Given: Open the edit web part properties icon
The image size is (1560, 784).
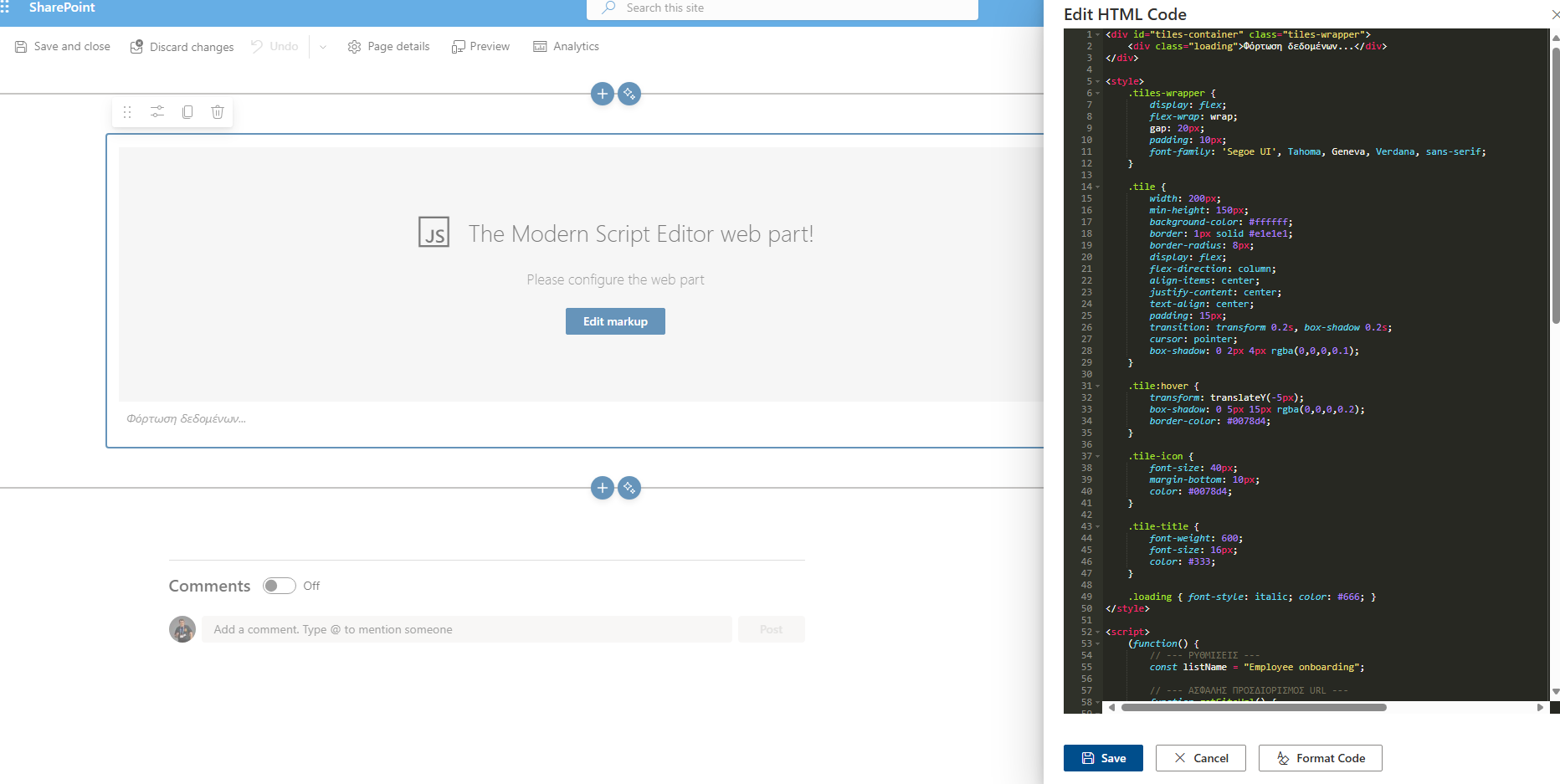Looking at the screenshot, I should tap(157, 112).
